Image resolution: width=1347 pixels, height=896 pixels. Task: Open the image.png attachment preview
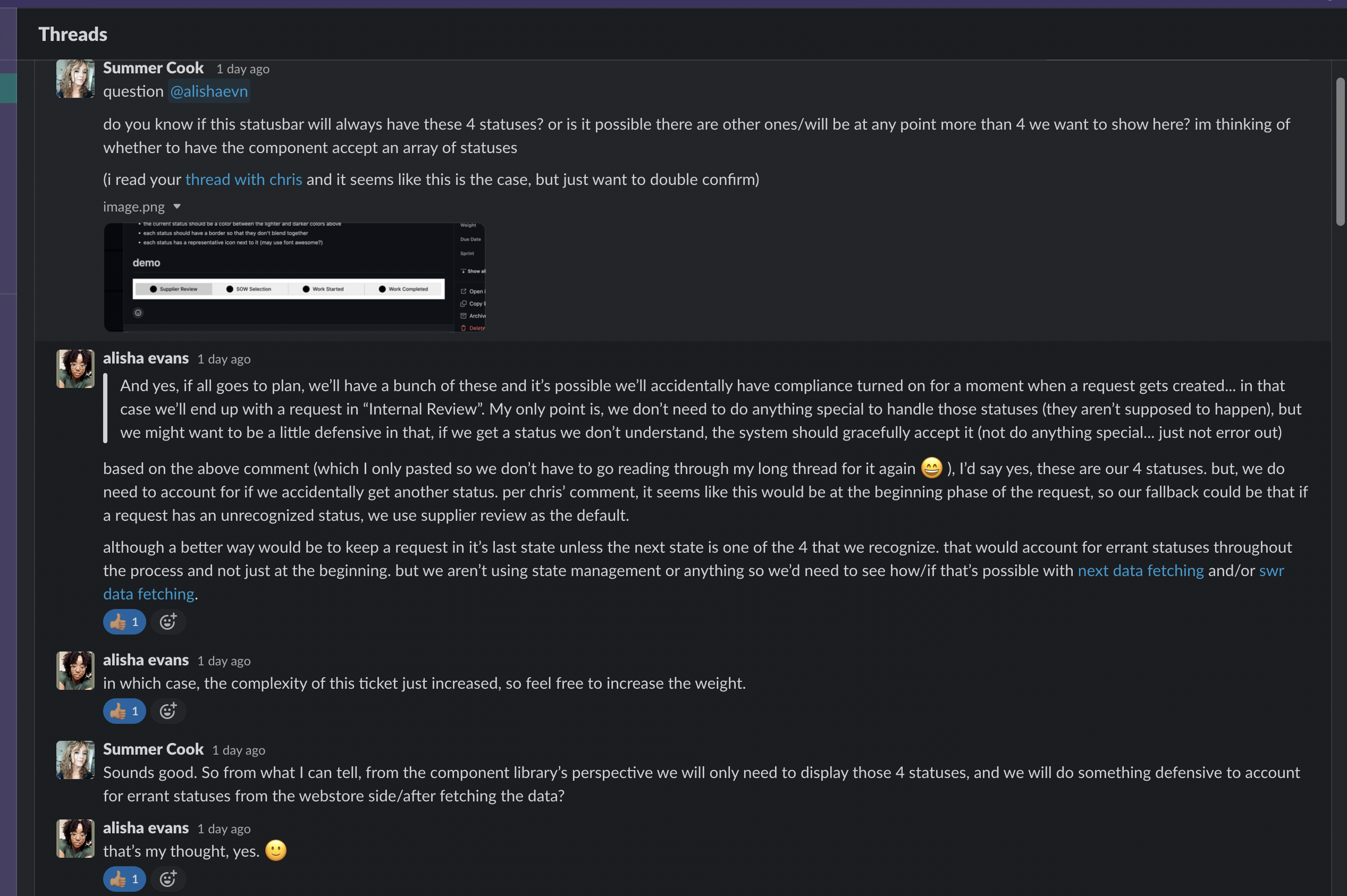294,277
